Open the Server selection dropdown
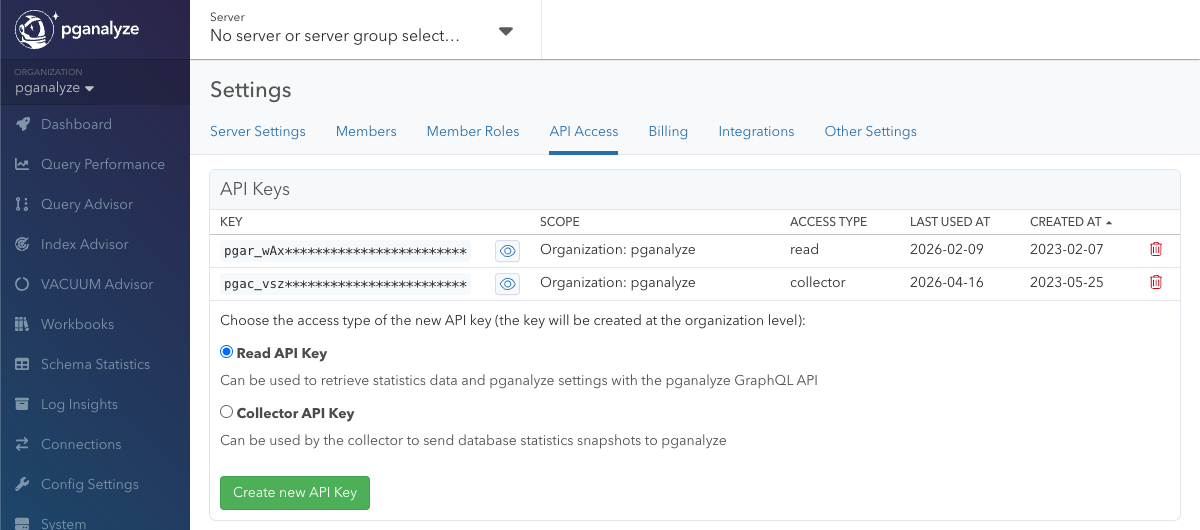Screen dimensions: 1200x530 pyautogui.click(x=365, y=30)
